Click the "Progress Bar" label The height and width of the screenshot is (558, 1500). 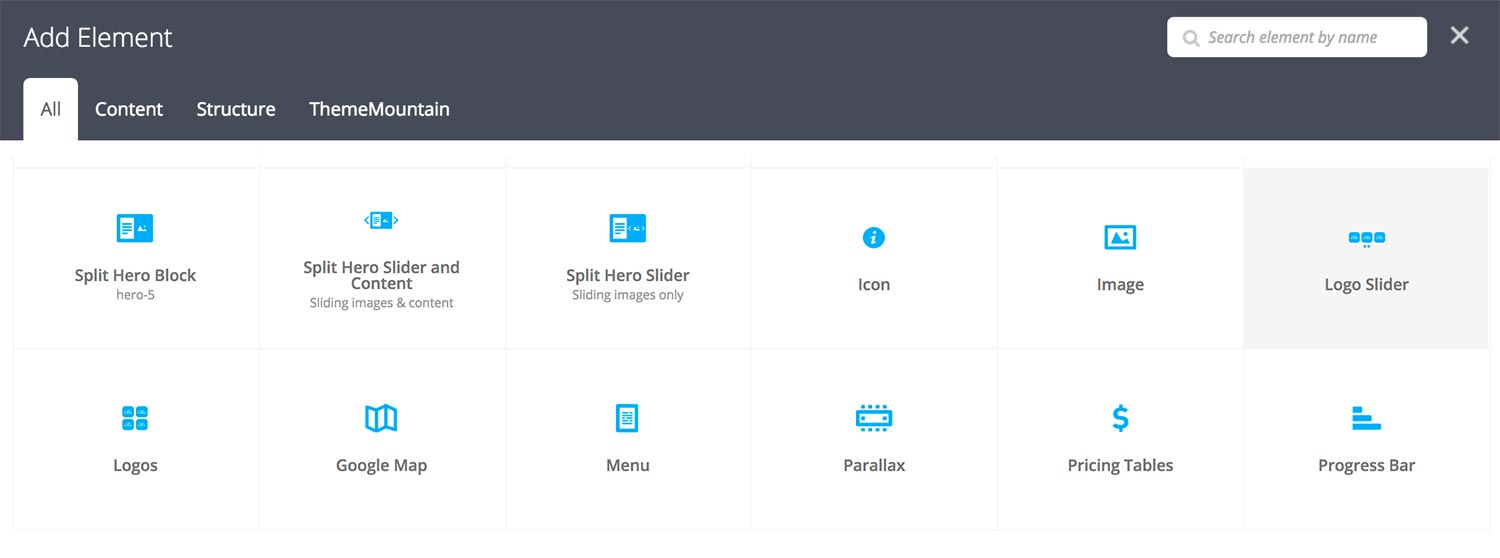pos(1366,466)
